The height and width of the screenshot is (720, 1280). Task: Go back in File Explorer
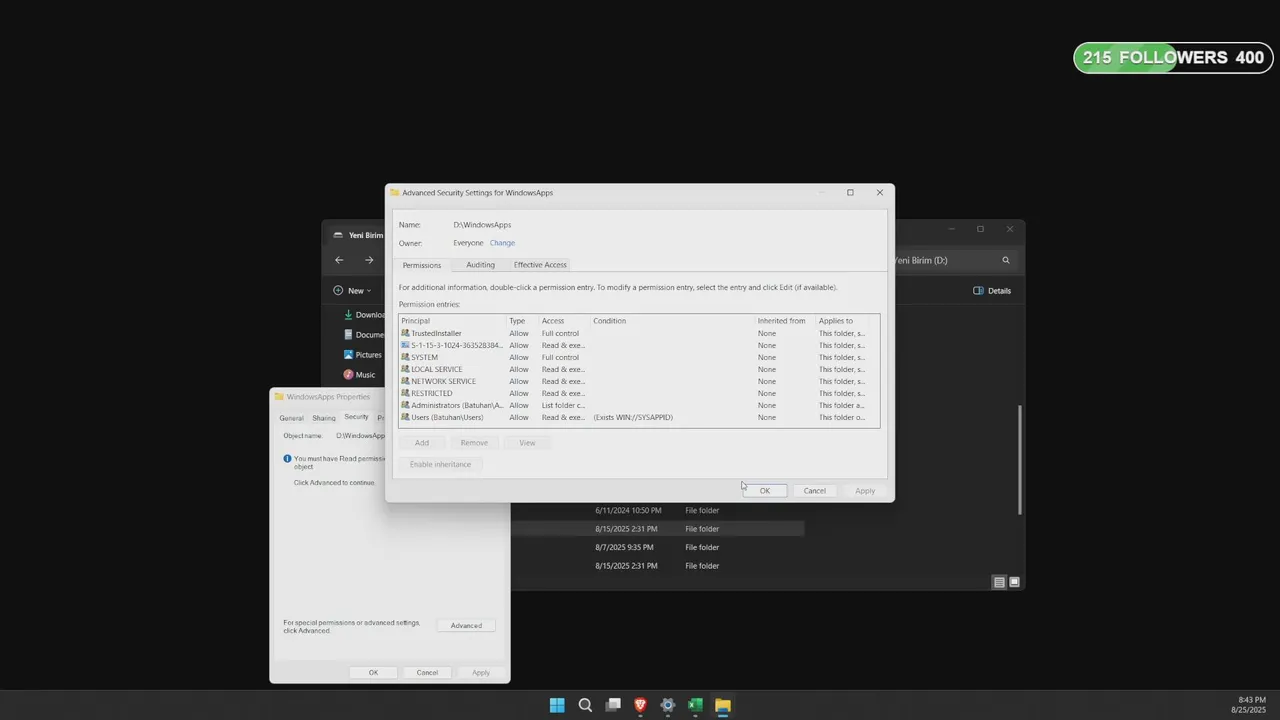coord(339,260)
